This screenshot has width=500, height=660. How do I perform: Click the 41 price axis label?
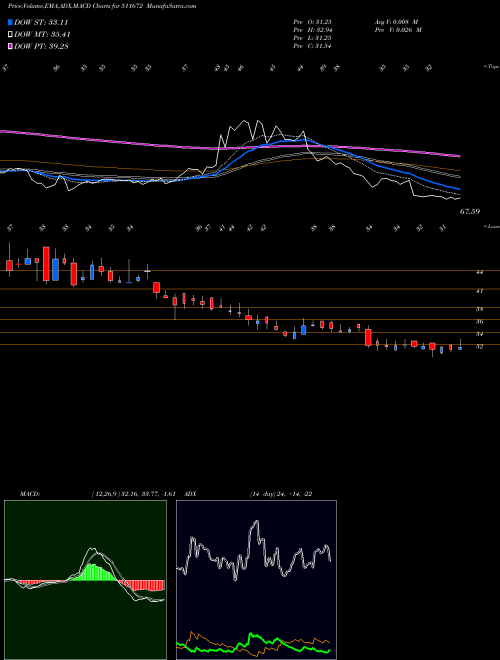click(x=479, y=290)
